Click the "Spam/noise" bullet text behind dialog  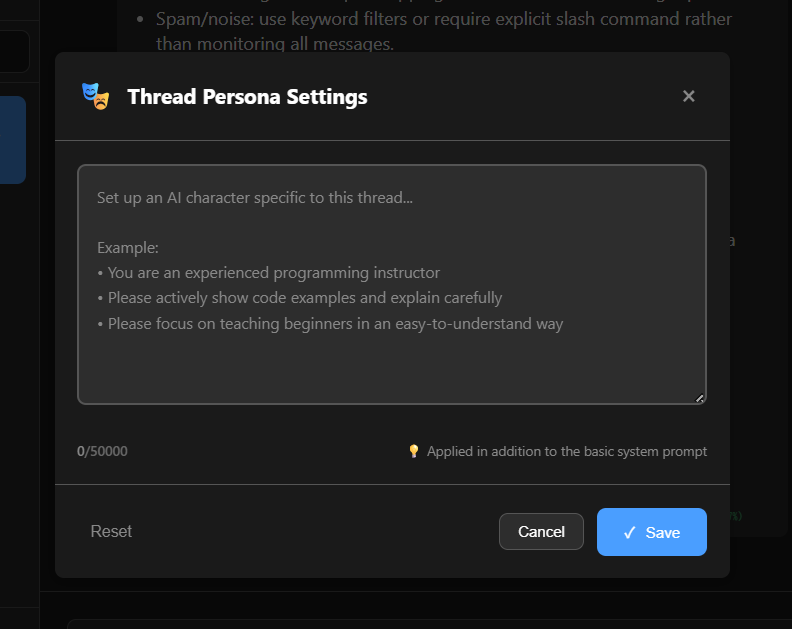444,19
